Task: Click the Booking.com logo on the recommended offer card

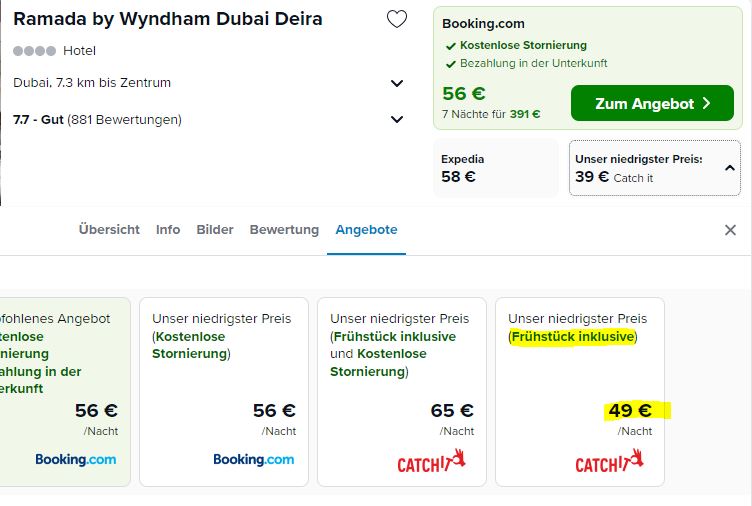Action: coord(76,459)
